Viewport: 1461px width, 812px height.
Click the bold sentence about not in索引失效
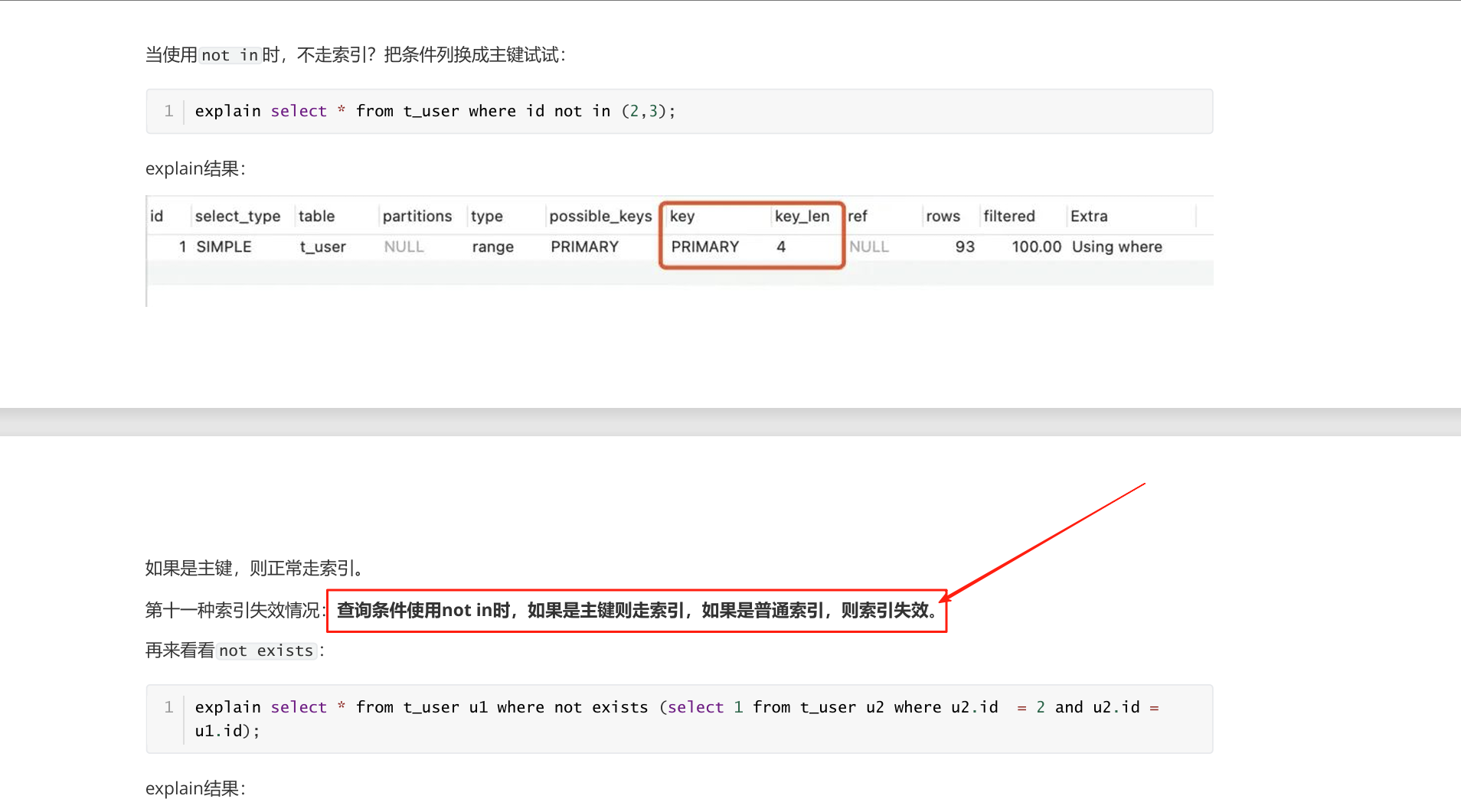[x=637, y=611]
